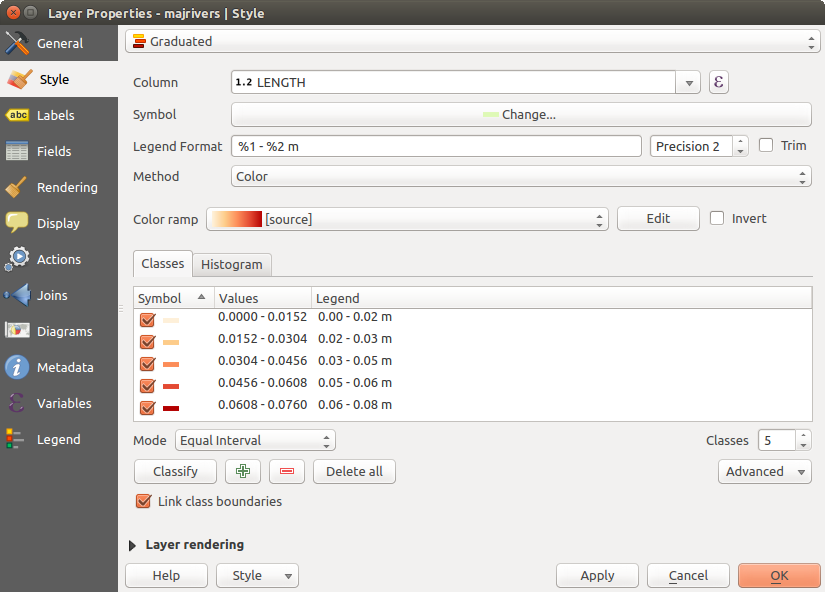Toggle the Invert color ramp checkbox

[x=717, y=219]
